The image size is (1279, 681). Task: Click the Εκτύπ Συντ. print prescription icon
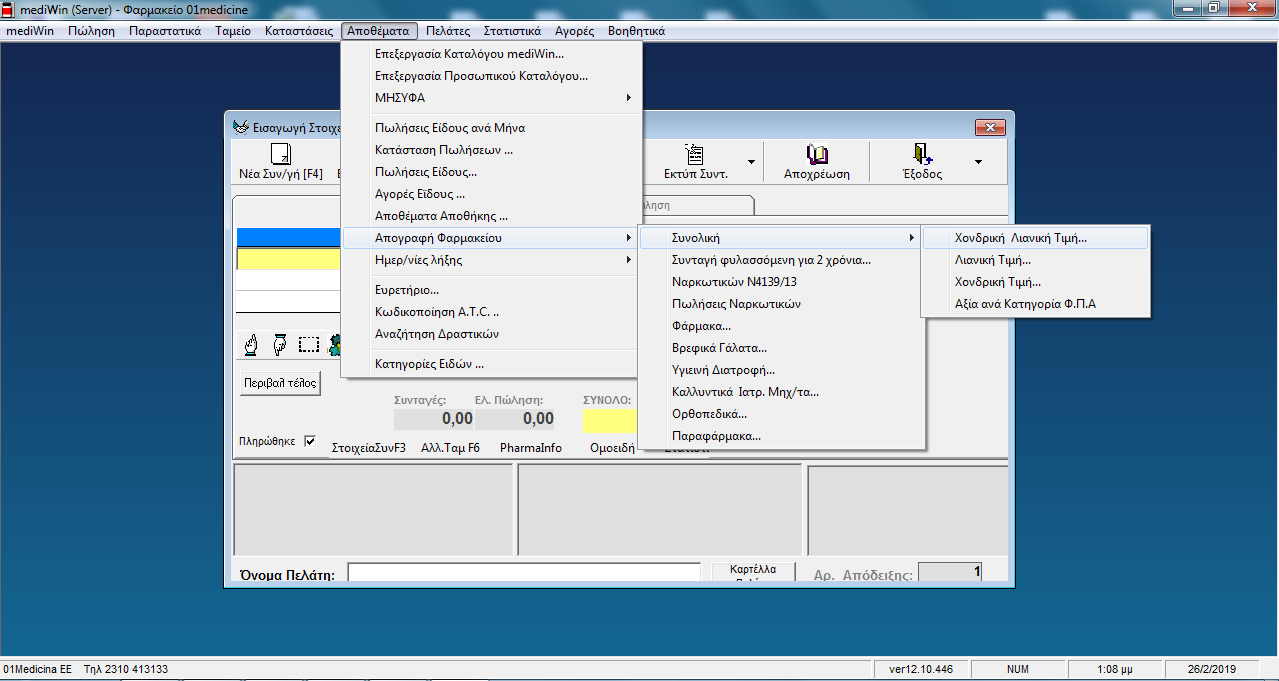coord(694,154)
